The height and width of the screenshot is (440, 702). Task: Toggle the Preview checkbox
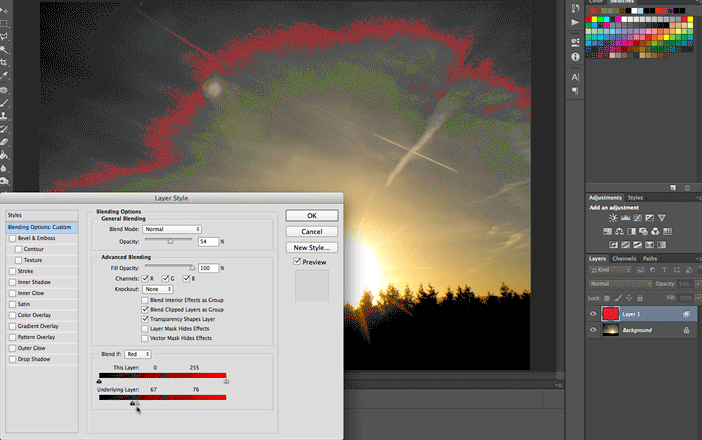[x=297, y=261]
